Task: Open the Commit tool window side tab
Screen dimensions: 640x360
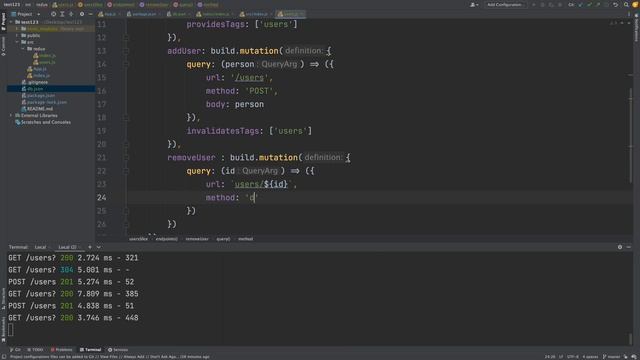Action: click(3, 46)
